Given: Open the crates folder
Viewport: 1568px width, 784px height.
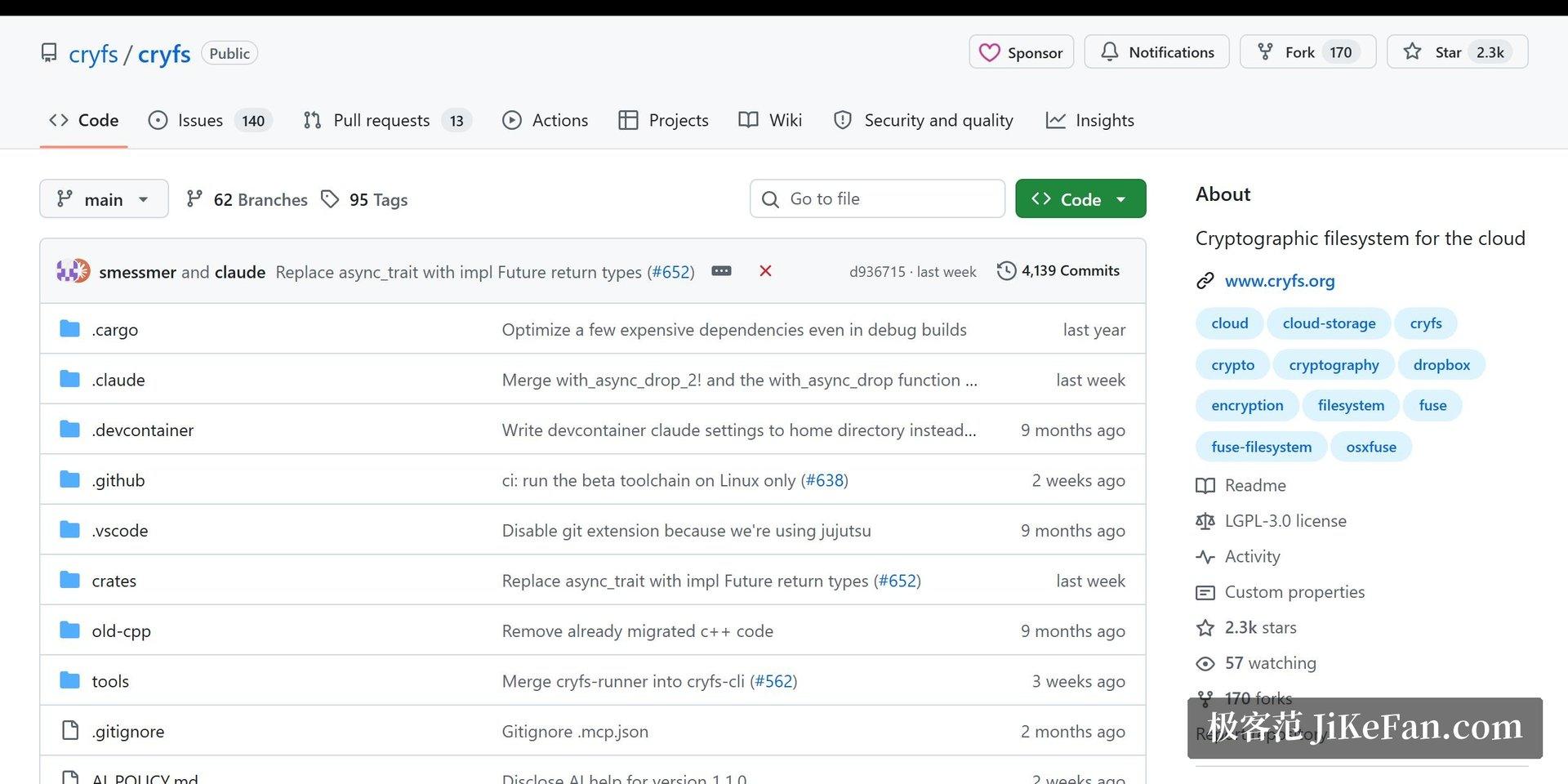Looking at the screenshot, I should [x=114, y=581].
